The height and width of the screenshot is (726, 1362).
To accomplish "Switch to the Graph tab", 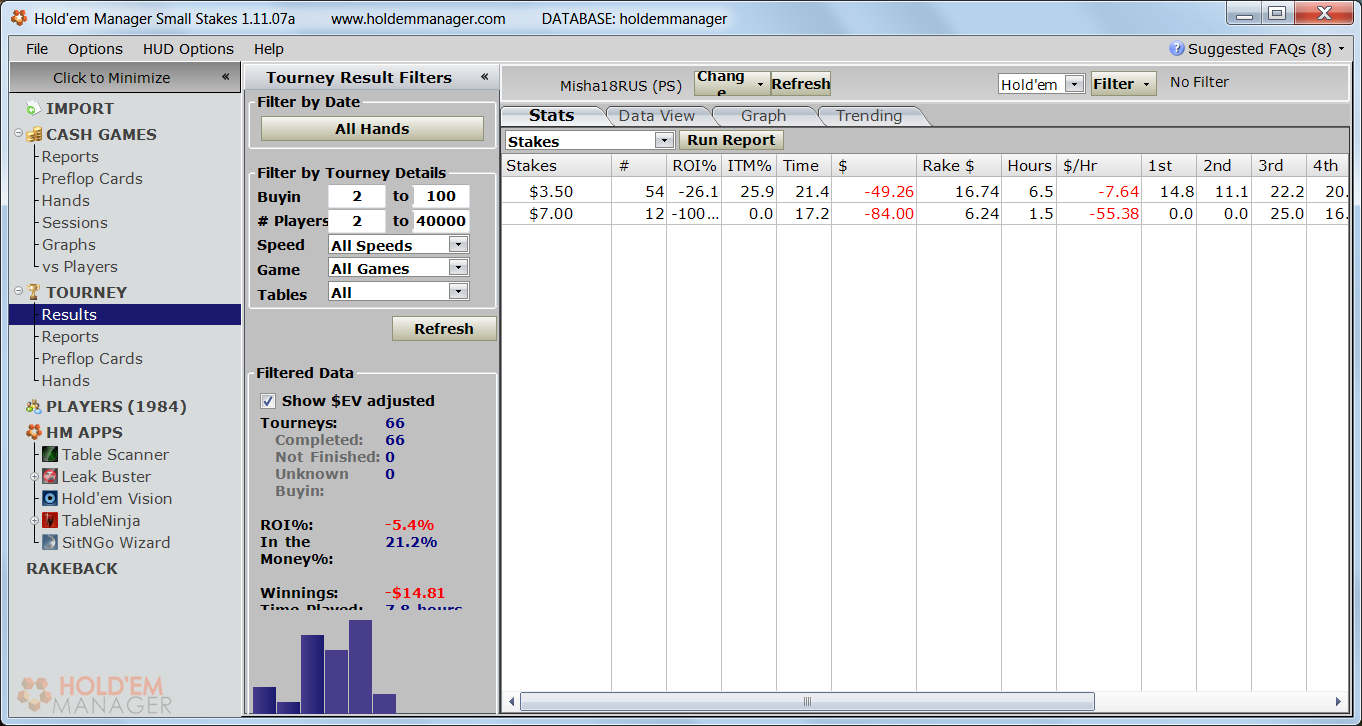I will click(764, 116).
